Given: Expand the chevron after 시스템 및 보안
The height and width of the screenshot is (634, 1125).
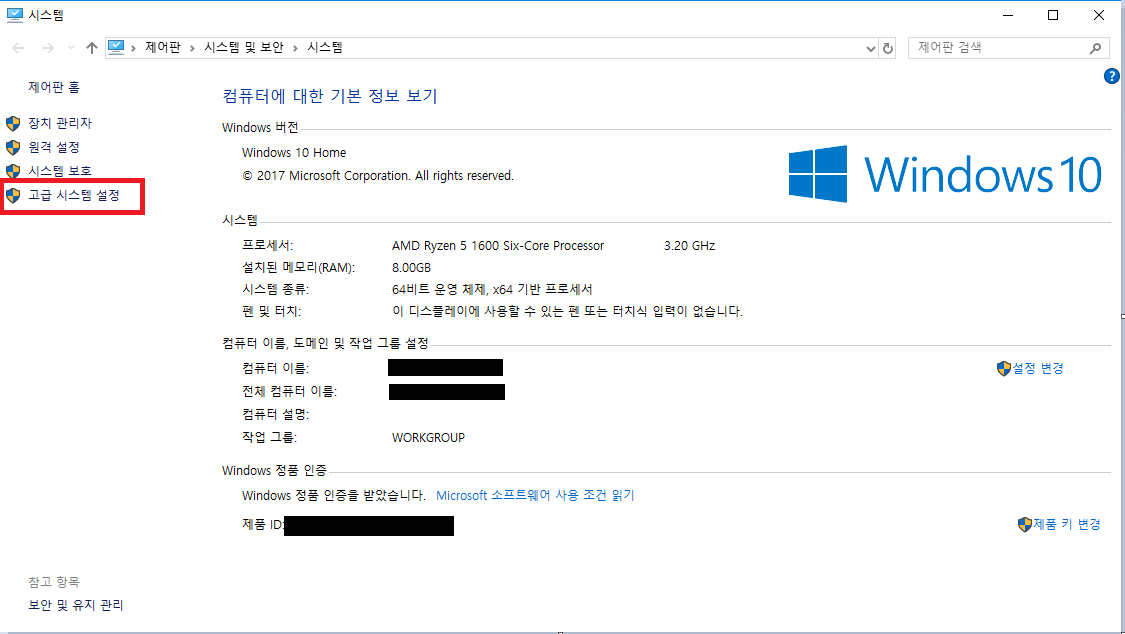Looking at the screenshot, I should click(x=295, y=48).
